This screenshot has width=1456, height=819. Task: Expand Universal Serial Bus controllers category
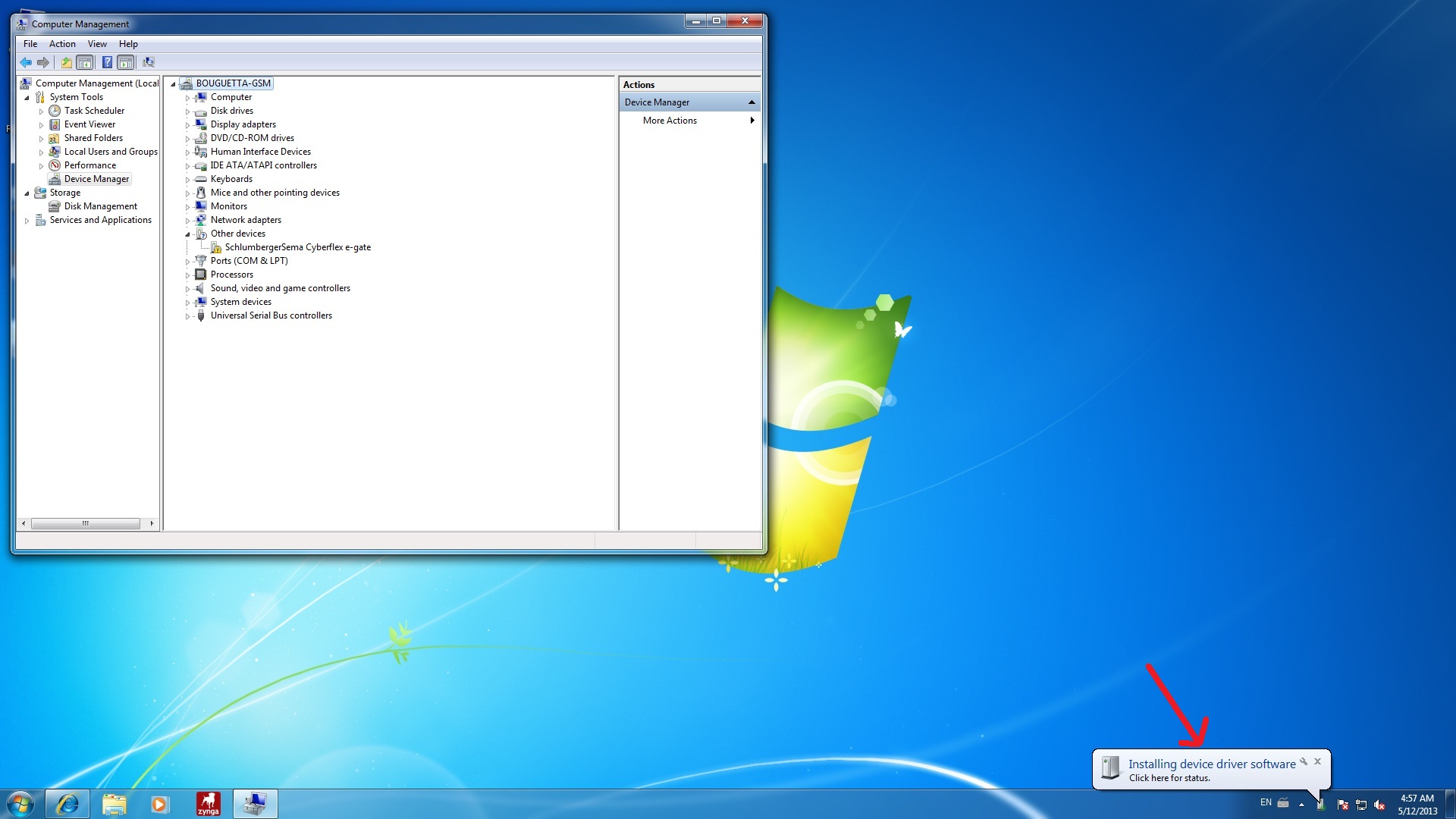point(187,316)
